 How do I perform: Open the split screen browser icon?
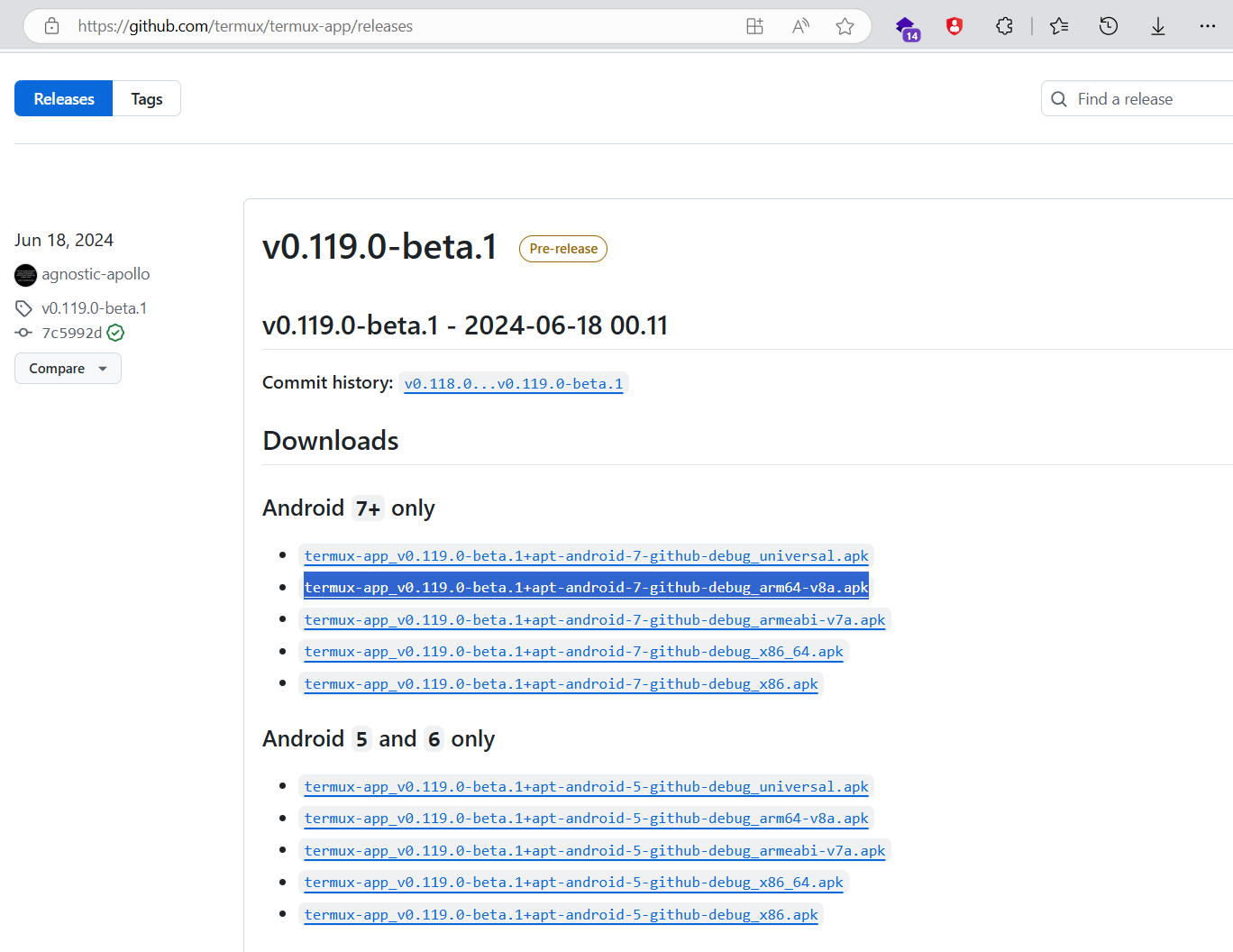click(x=755, y=26)
